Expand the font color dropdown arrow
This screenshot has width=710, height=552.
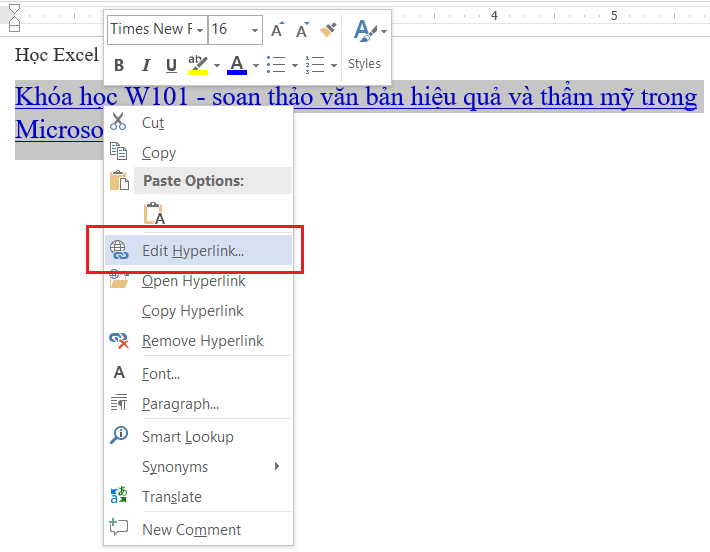[x=255, y=66]
